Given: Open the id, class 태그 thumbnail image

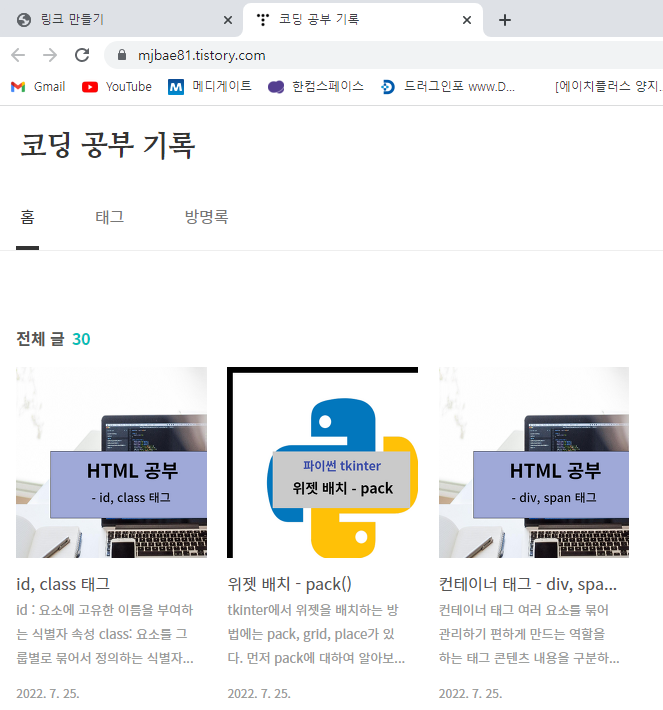Looking at the screenshot, I should [x=111, y=462].
